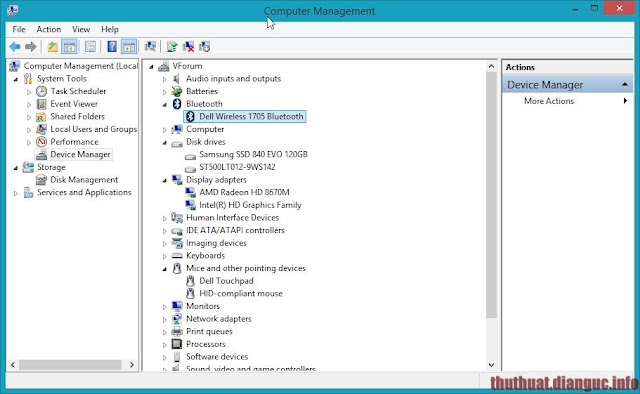The width and height of the screenshot is (640, 394).
Task: Click the Scan for hardware changes icon
Action: pos(150,47)
